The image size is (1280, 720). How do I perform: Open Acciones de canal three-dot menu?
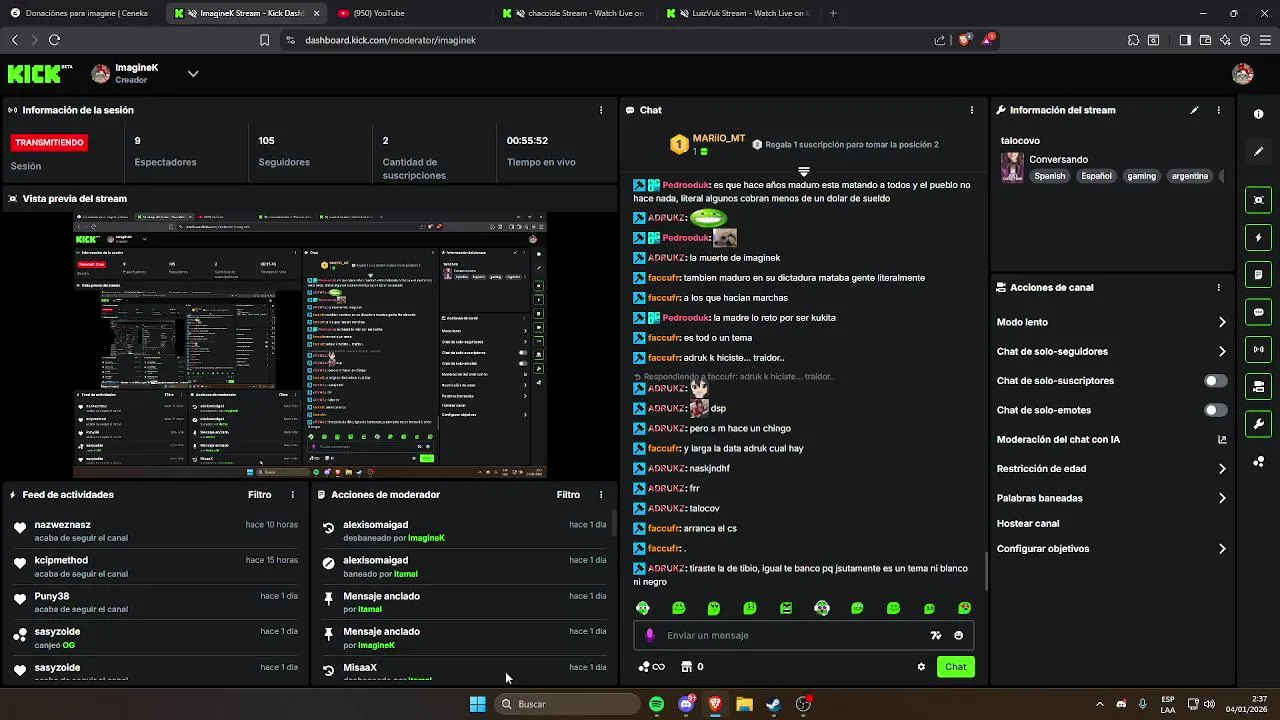pyautogui.click(x=1218, y=287)
